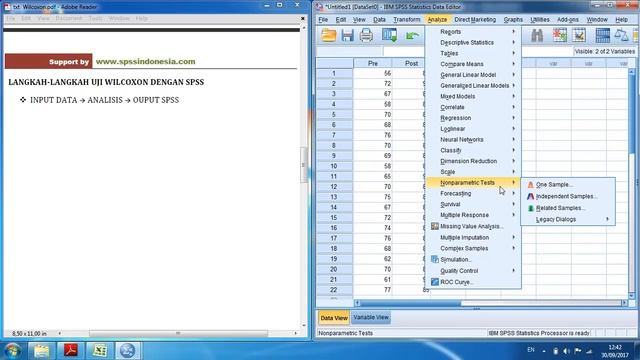
Task: Click the Insert Cases icon in toolbar
Action: [560, 36]
